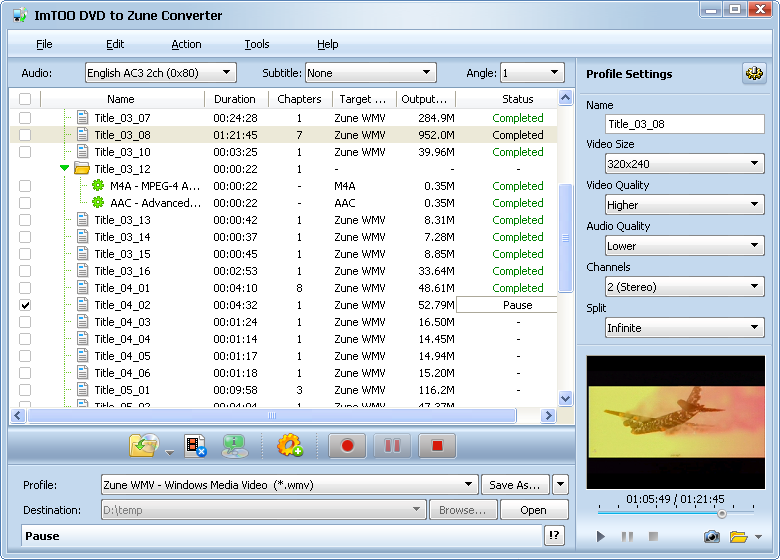This screenshot has width=780, height=560.
Task: Click the video preview thumbnail
Action: pyautogui.click(x=676, y=422)
